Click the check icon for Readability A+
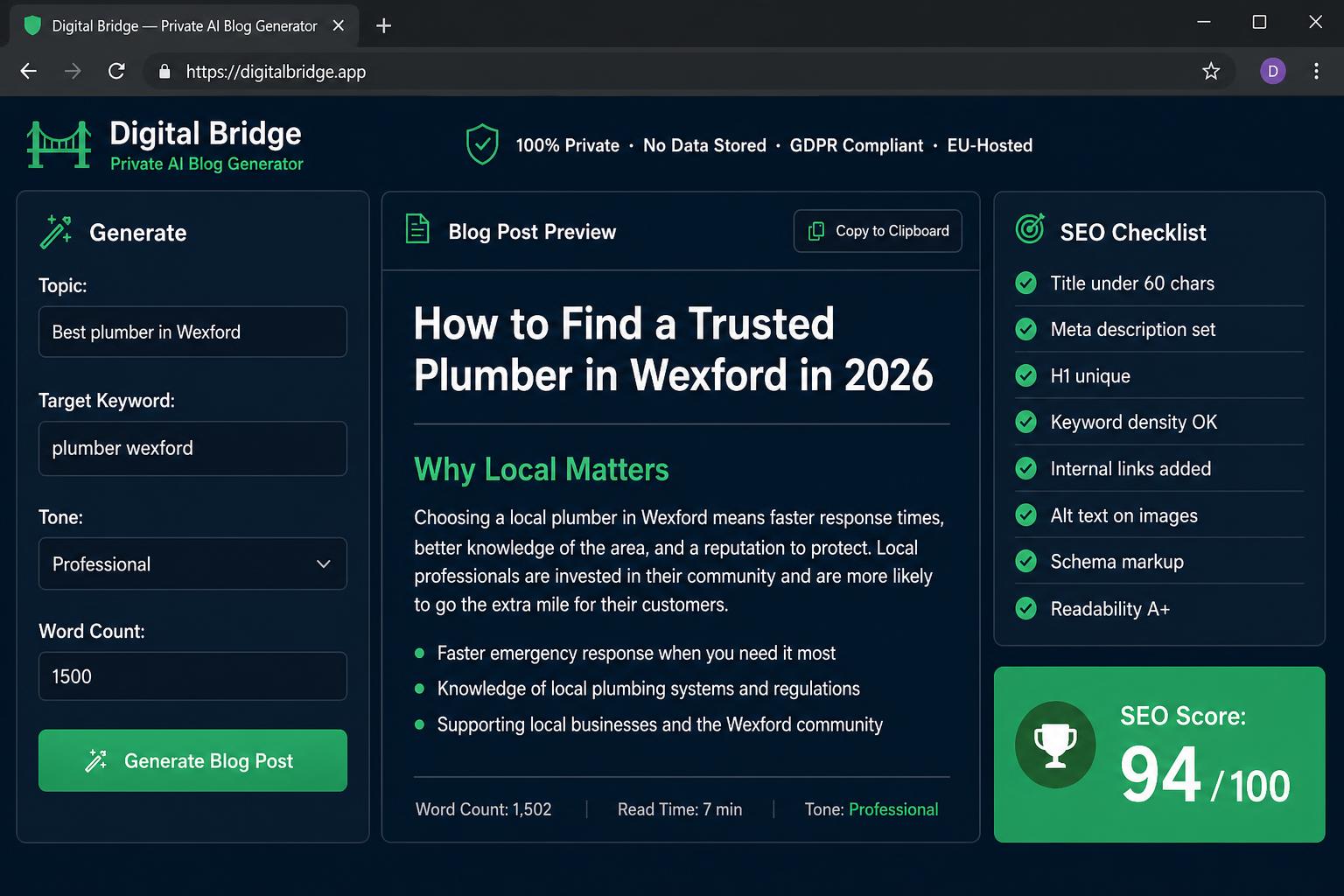 1025,608
